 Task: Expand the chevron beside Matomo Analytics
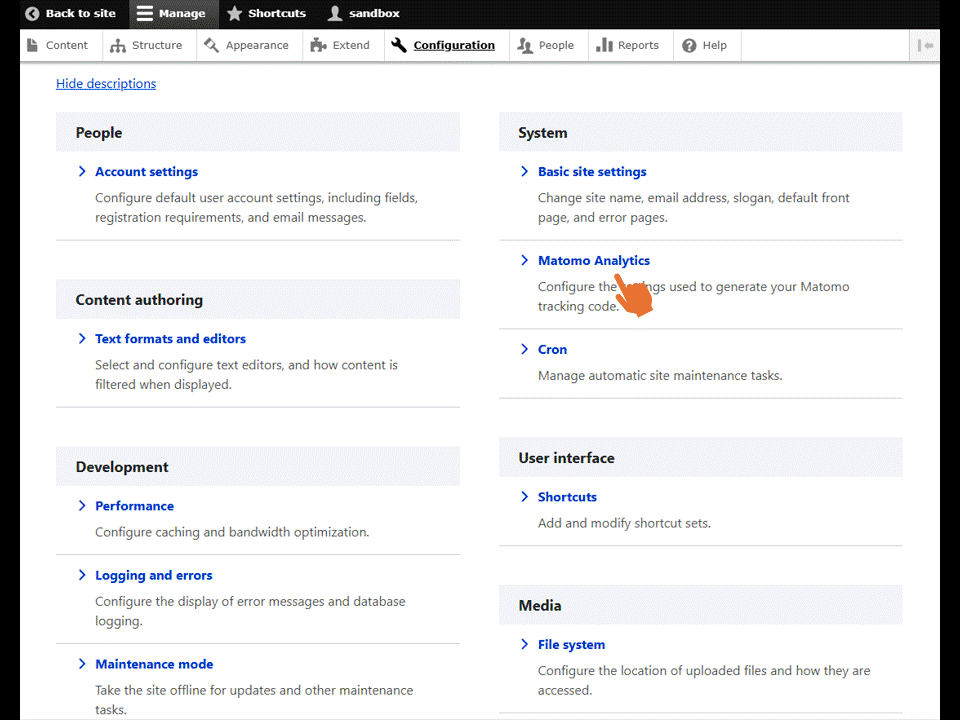[524, 260]
